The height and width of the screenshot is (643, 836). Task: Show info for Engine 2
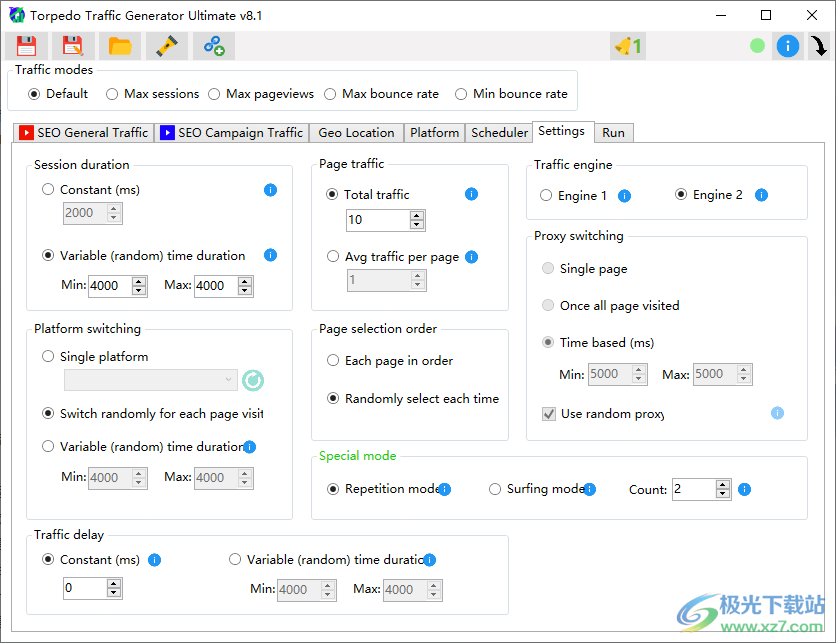click(761, 195)
